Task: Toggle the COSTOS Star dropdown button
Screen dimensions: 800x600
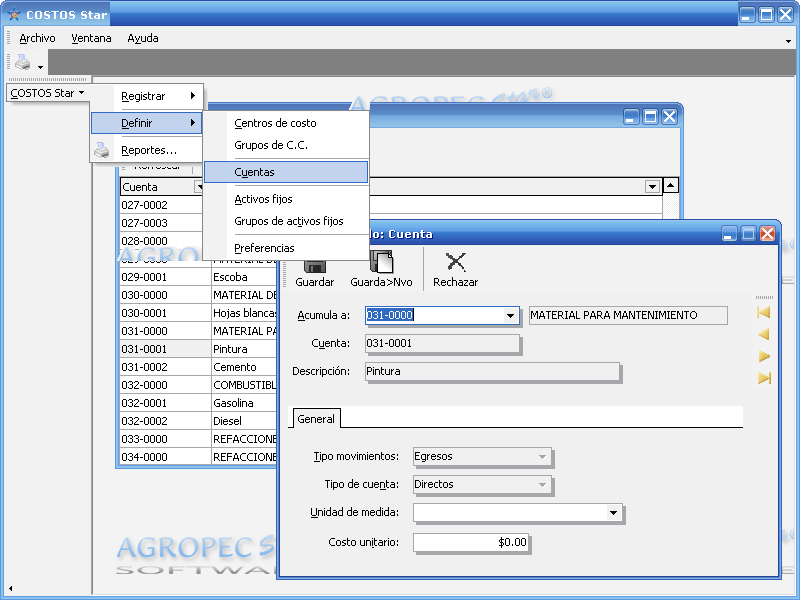Action: click(47, 93)
